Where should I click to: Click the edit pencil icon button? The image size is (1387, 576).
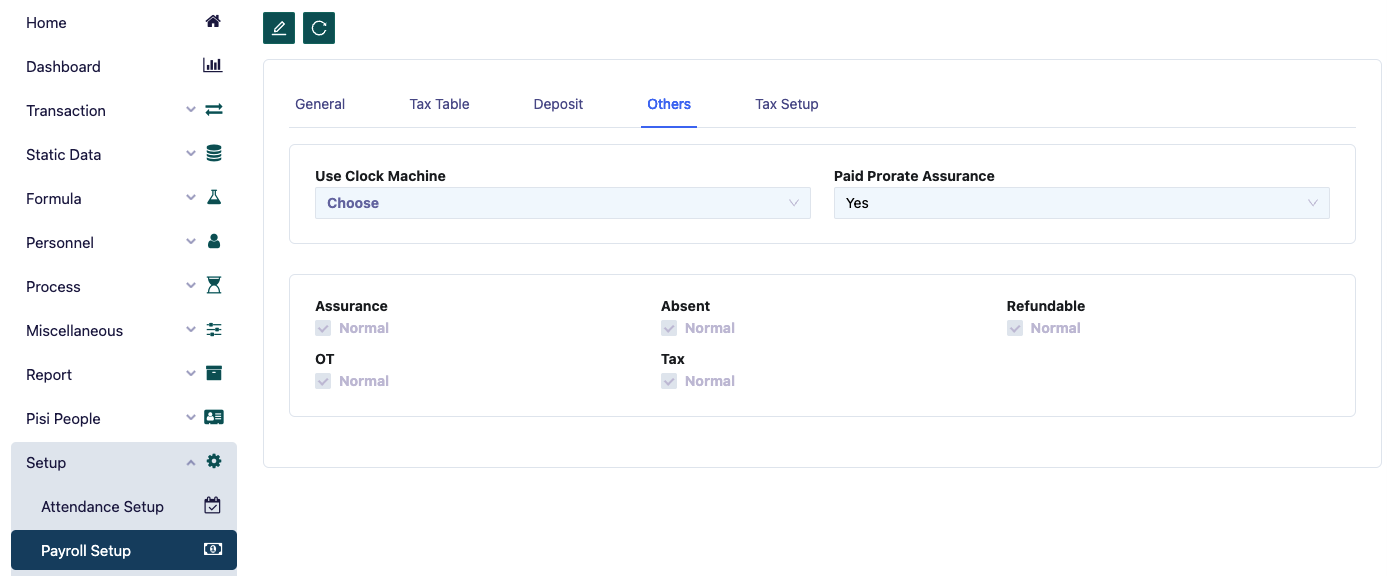pyautogui.click(x=279, y=28)
